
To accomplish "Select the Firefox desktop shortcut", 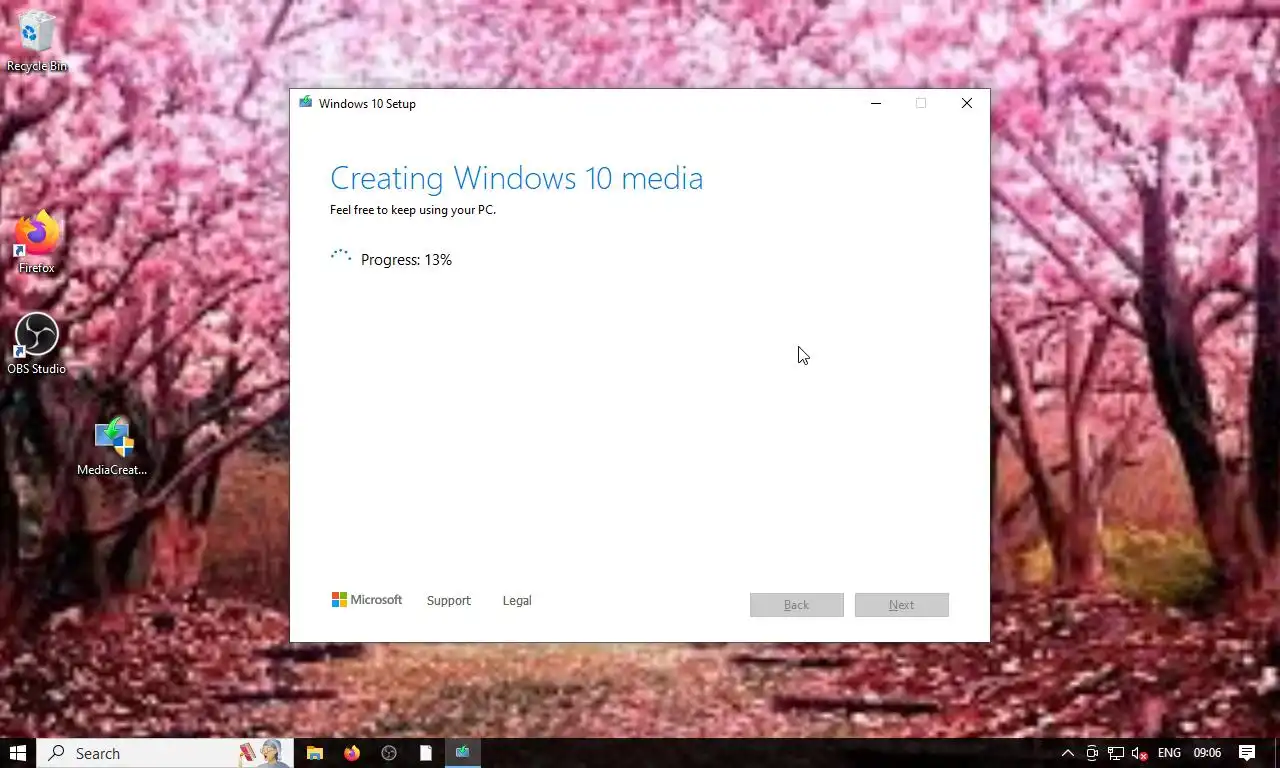I will click(x=37, y=242).
